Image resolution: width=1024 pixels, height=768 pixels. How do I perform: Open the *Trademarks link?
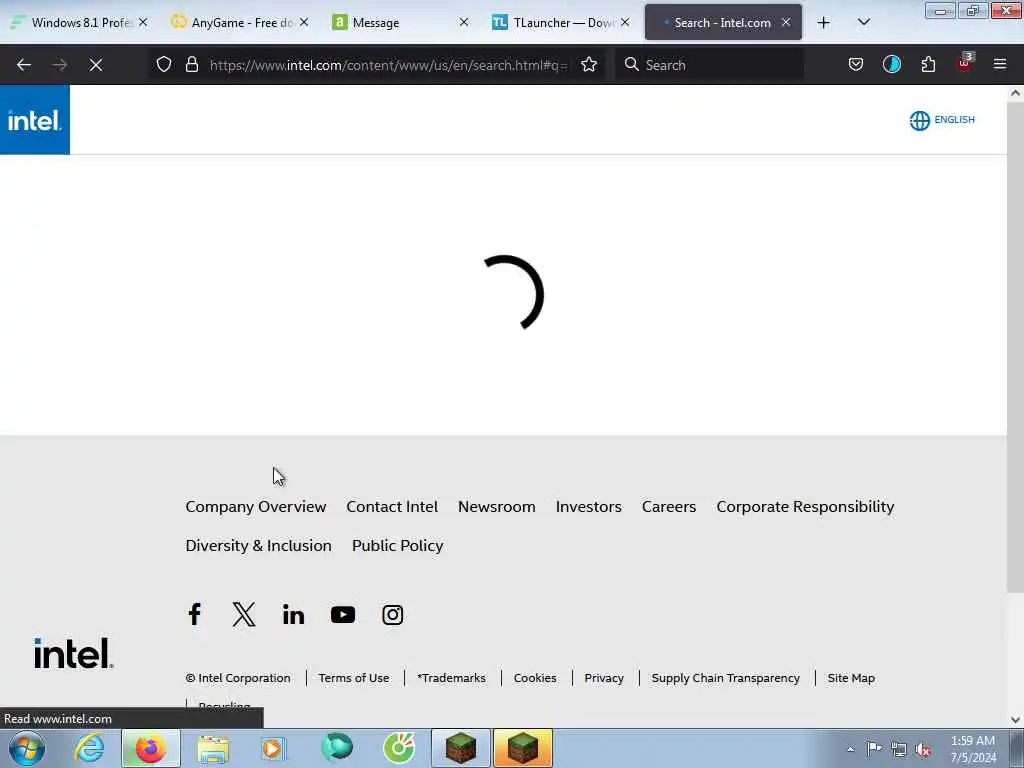click(x=451, y=678)
